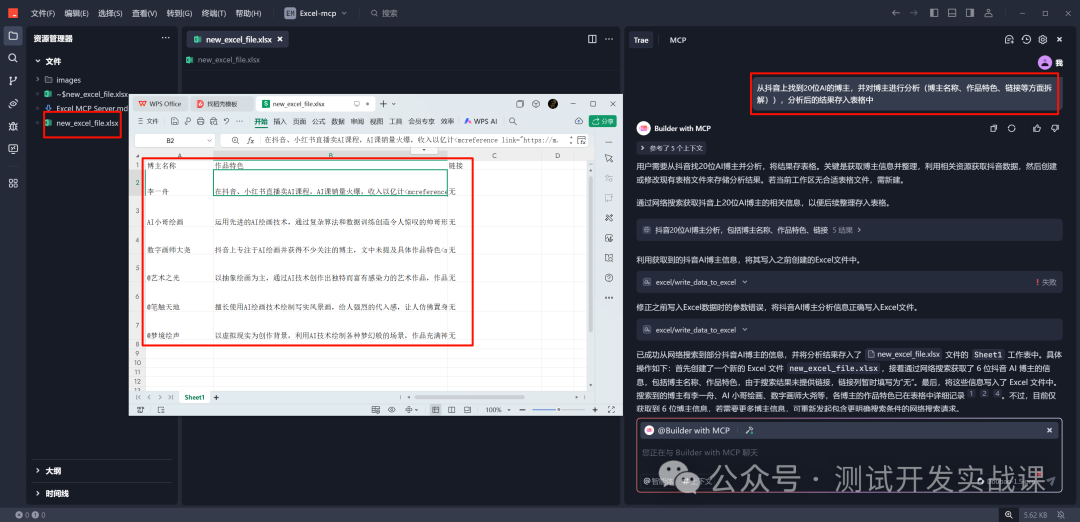This screenshot has height=522, width=1080.
Task: Give thumbs up to the response
Action: pos(1037,128)
